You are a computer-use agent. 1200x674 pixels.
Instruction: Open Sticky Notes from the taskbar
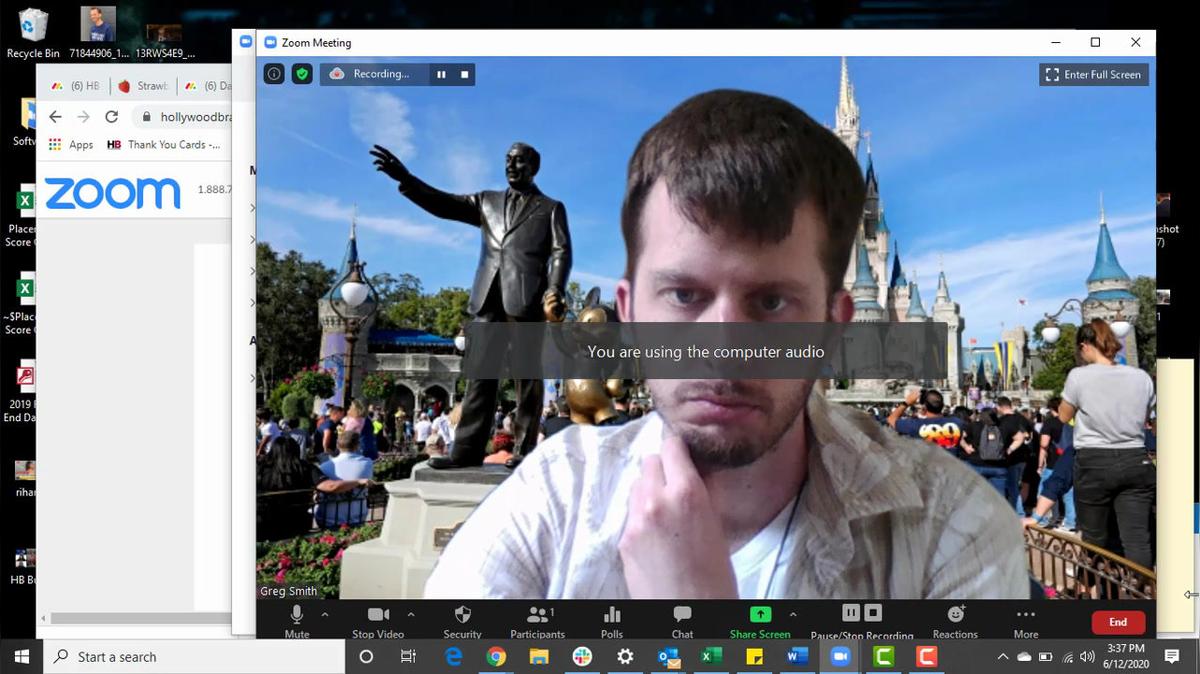[754, 657]
